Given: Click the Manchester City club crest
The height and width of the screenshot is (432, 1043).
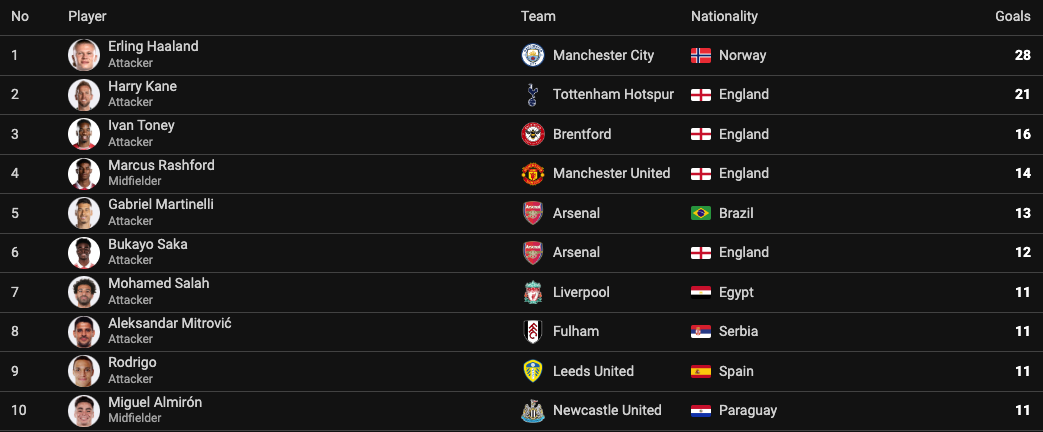Looking at the screenshot, I should point(532,55).
